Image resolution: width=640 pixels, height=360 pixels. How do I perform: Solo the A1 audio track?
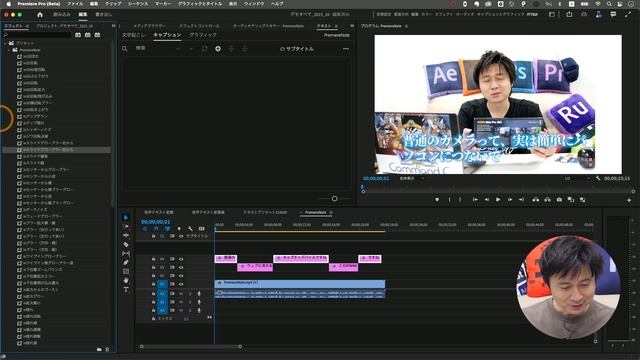pyautogui.click(x=190, y=294)
